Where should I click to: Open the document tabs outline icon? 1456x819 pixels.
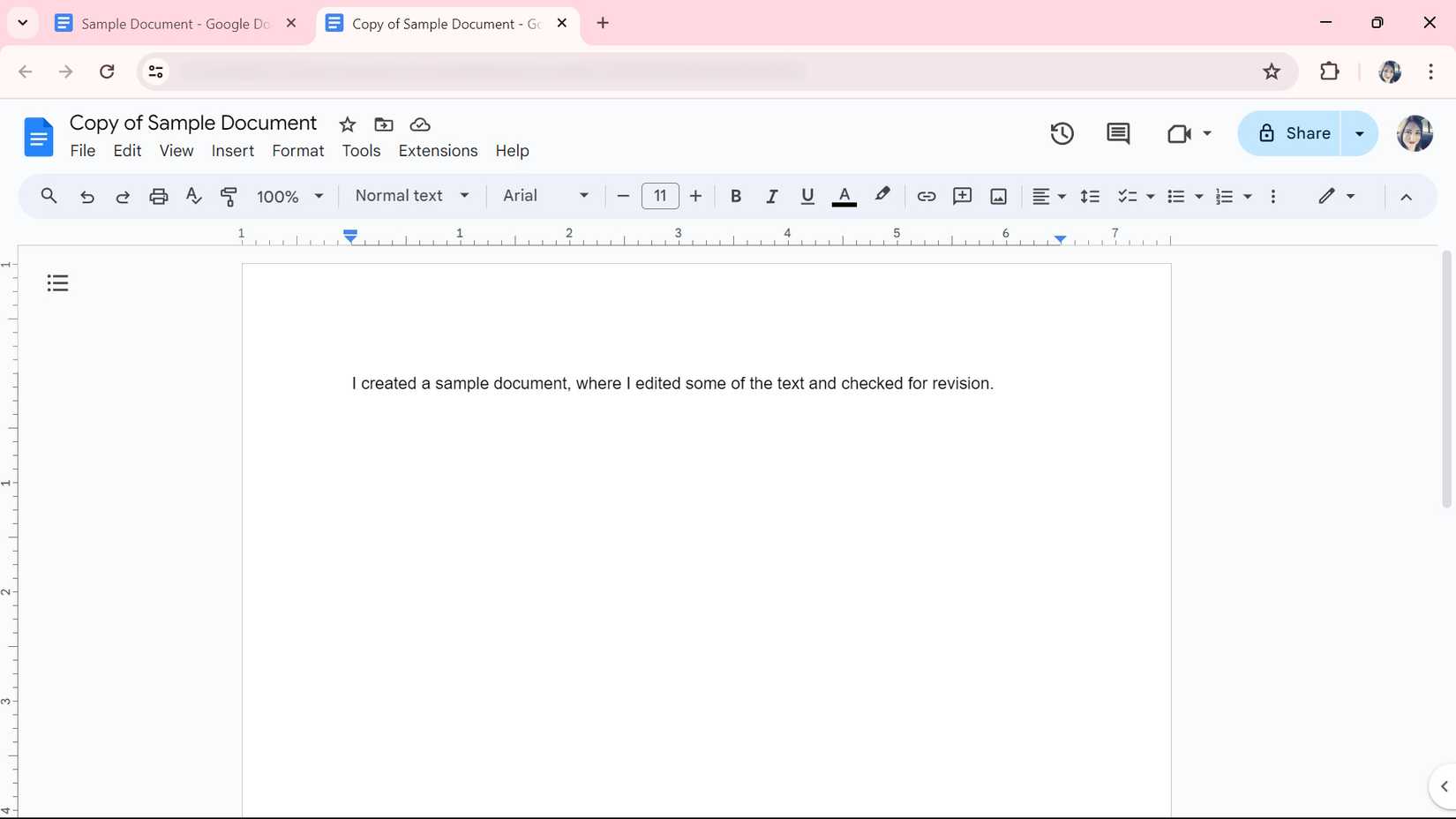tap(56, 282)
